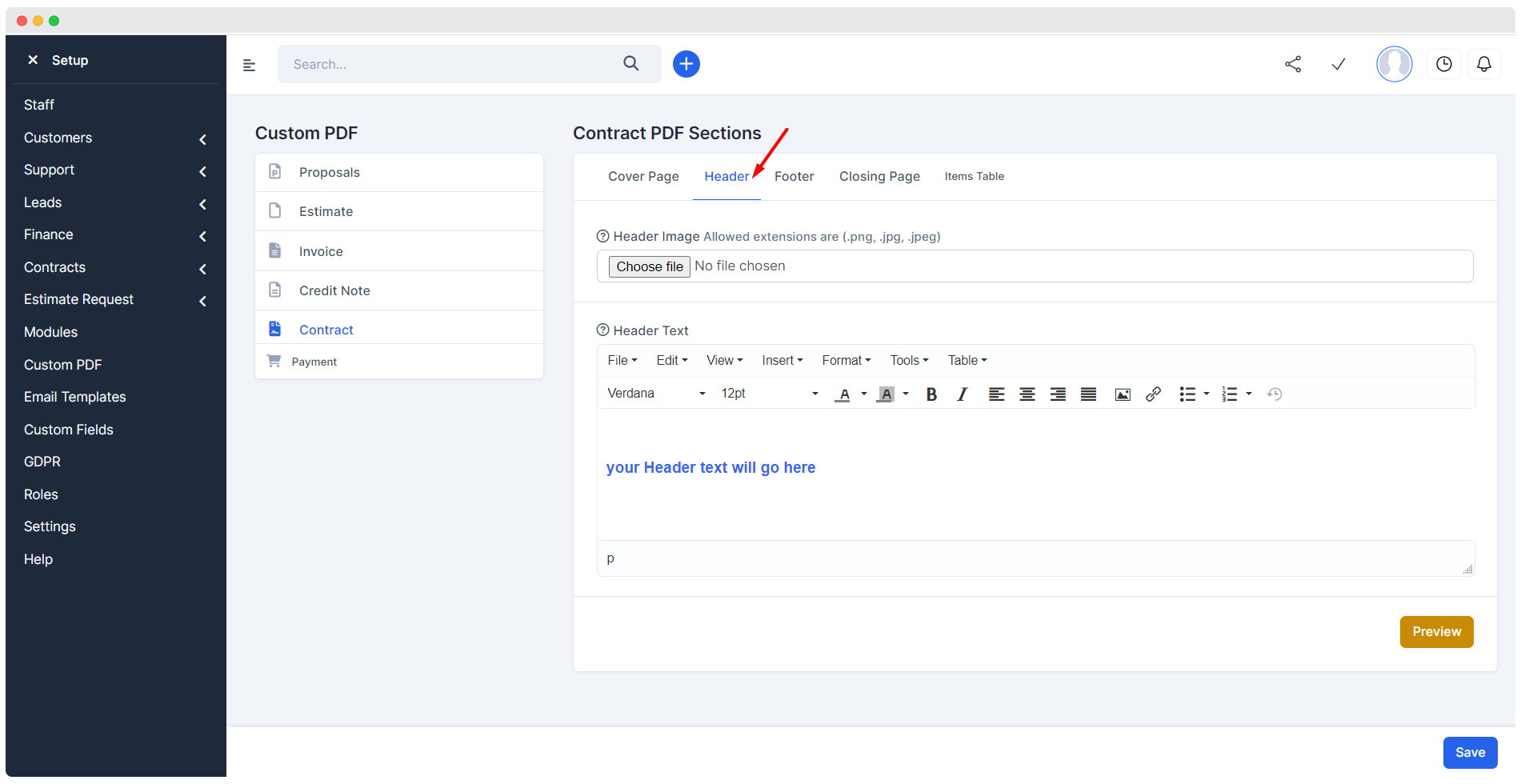Screen dimensions: 1521x784
Task: Click the Preview button
Action: [x=1436, y=631]
